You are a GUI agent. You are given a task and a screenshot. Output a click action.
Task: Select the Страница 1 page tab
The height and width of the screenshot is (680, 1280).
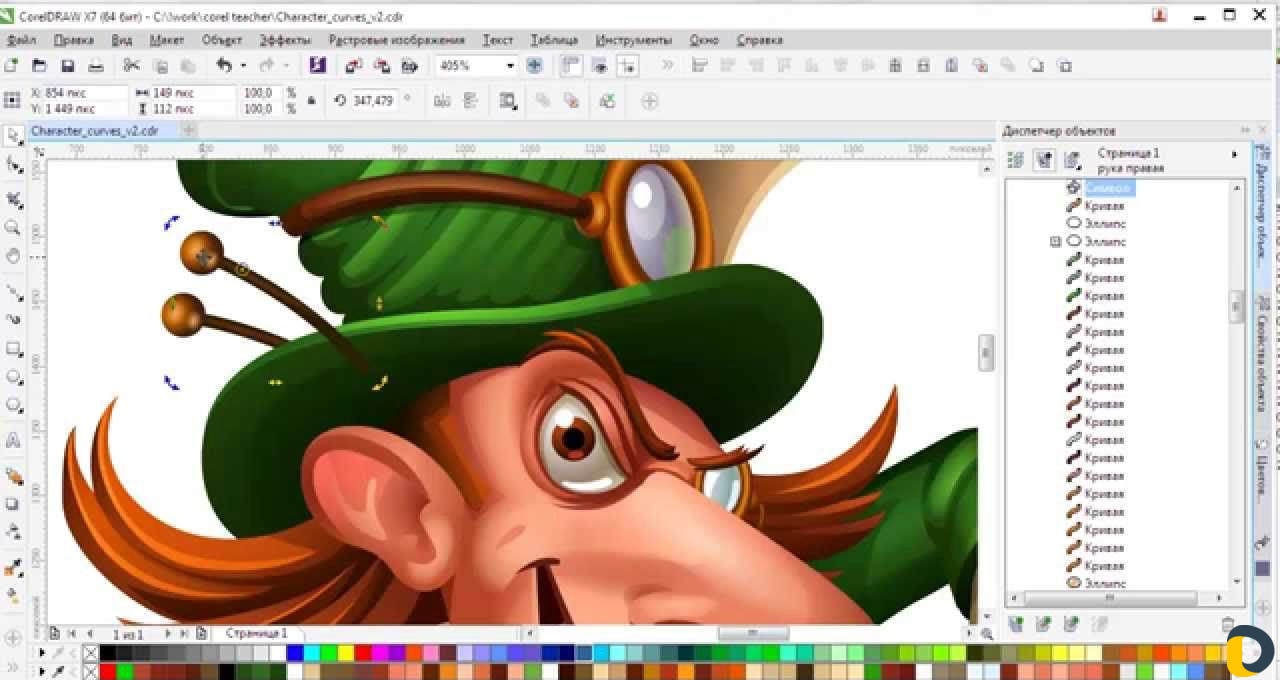tap(256, 634)
